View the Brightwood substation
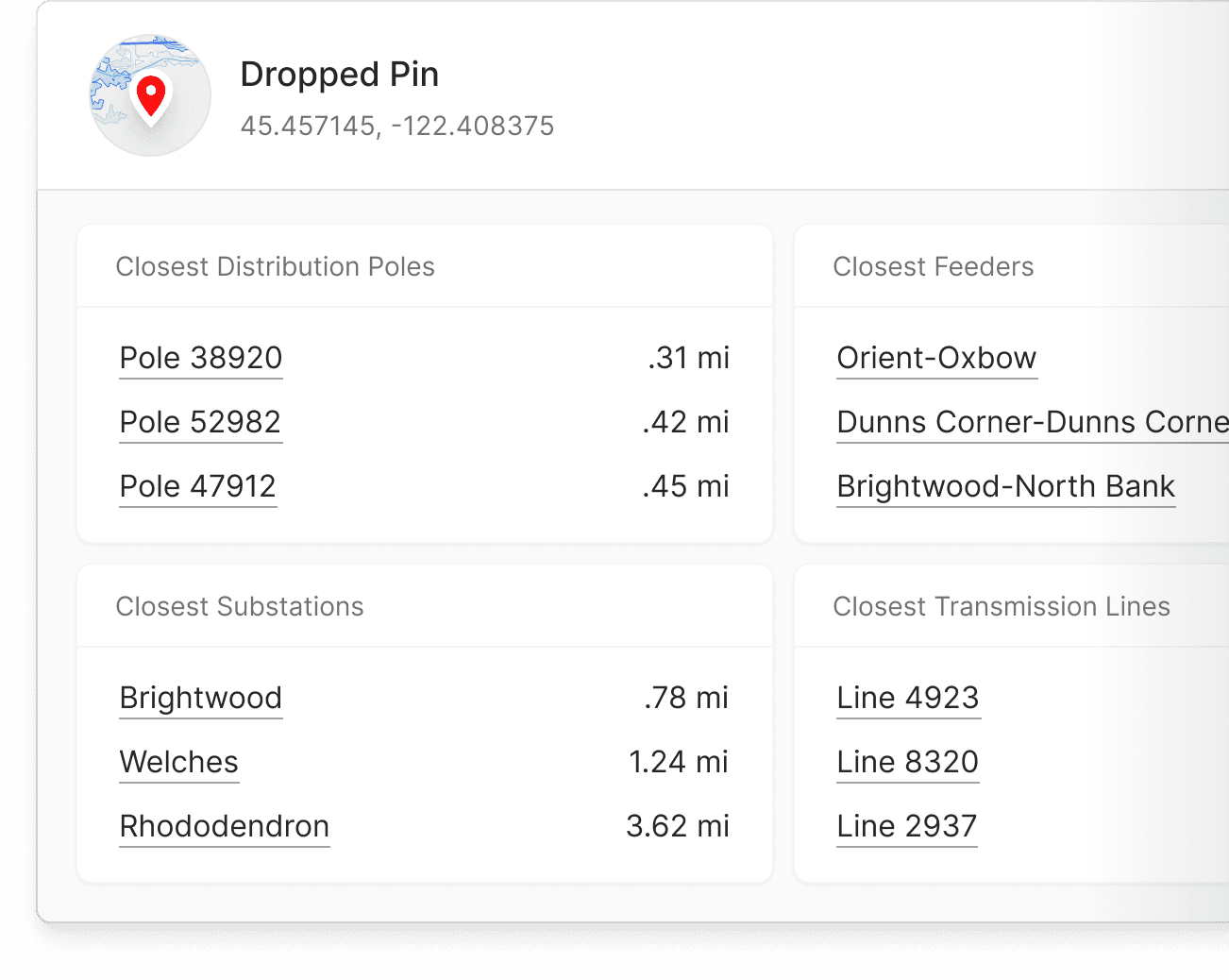Screen dimensions: 1229x980 200,698
